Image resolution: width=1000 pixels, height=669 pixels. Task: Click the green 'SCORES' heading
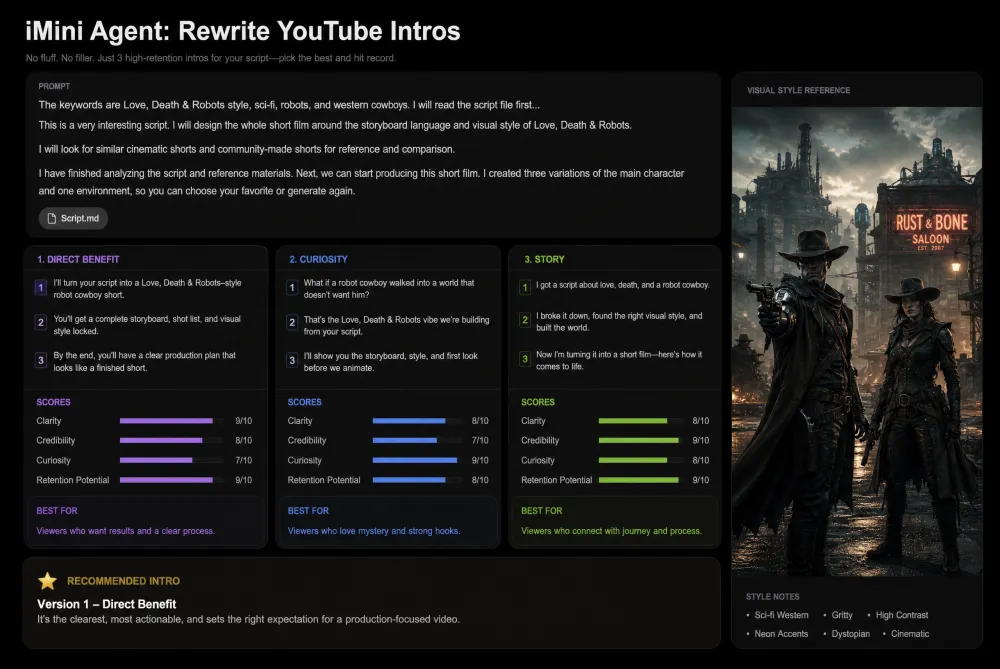click(538, 402)
